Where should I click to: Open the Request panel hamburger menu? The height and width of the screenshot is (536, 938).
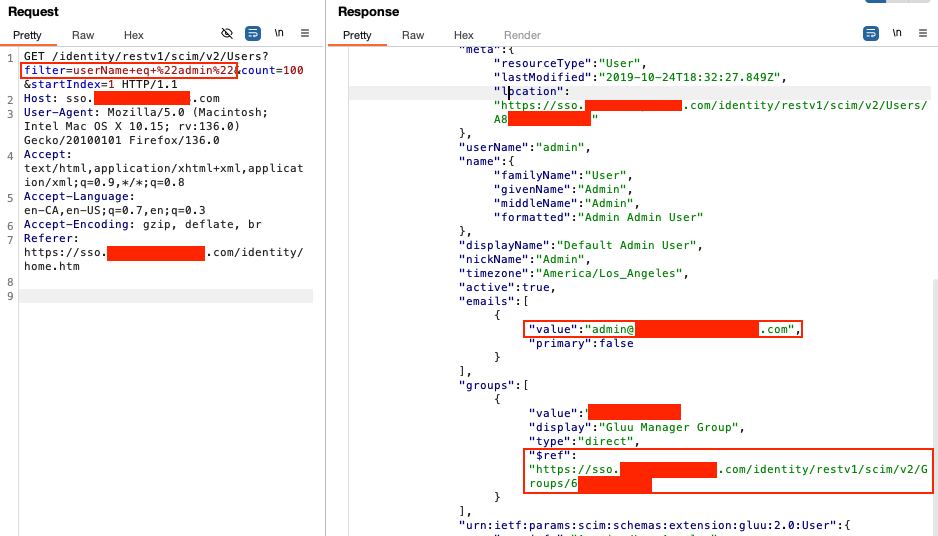[305, 33]
